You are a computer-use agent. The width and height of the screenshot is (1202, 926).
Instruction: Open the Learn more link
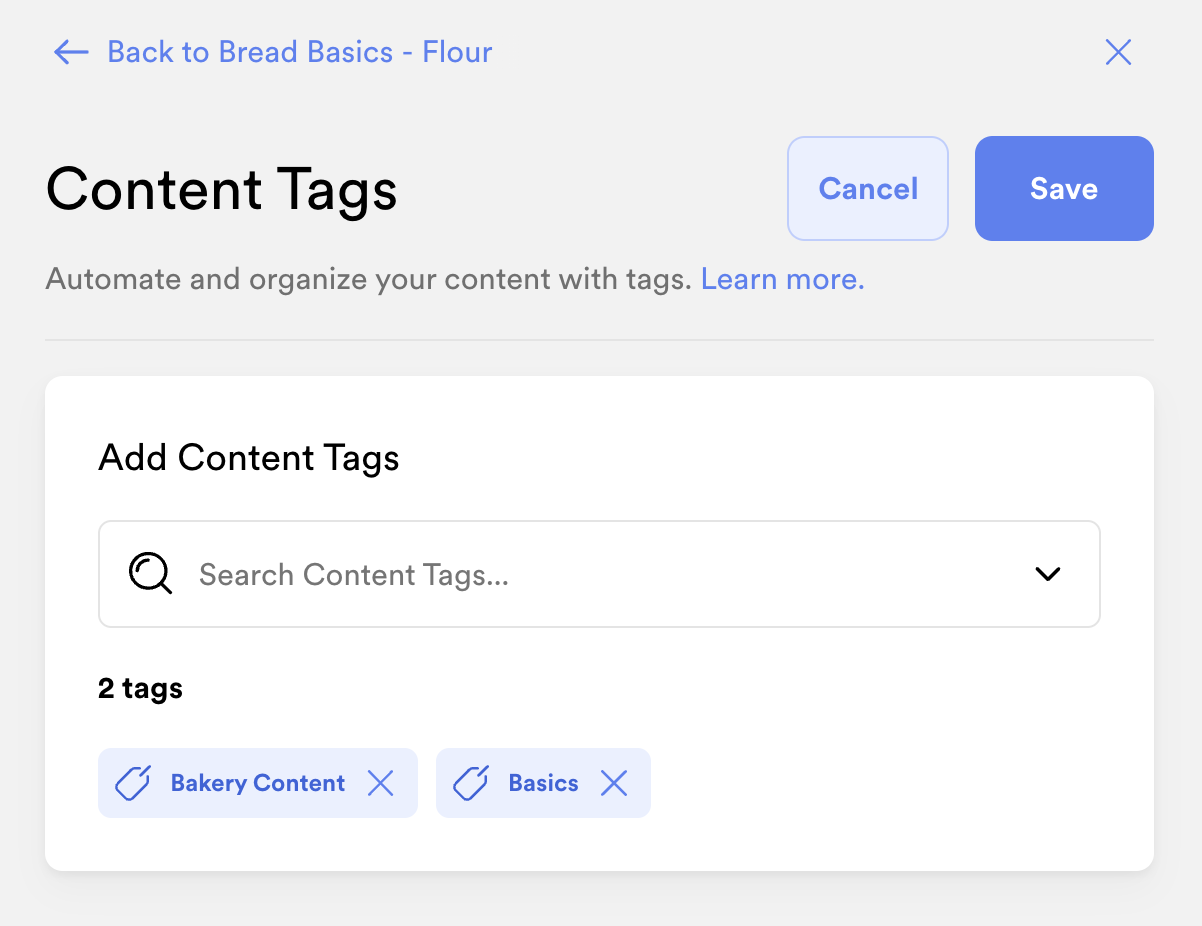point(783,279)
